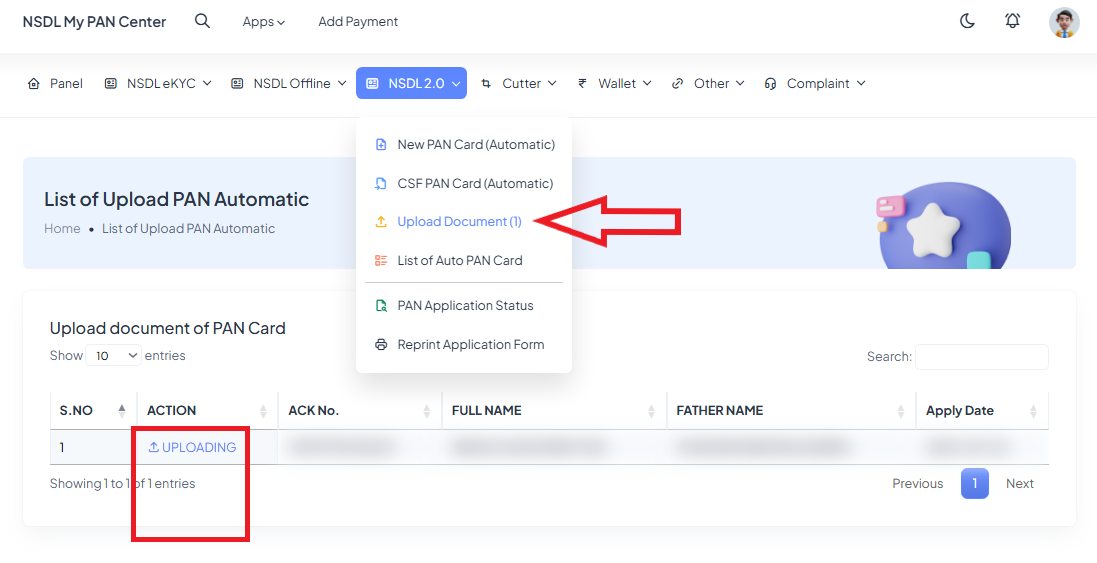Click the Panel home icon
Viewport: 1097px width, 563px height.
(33, 83)
